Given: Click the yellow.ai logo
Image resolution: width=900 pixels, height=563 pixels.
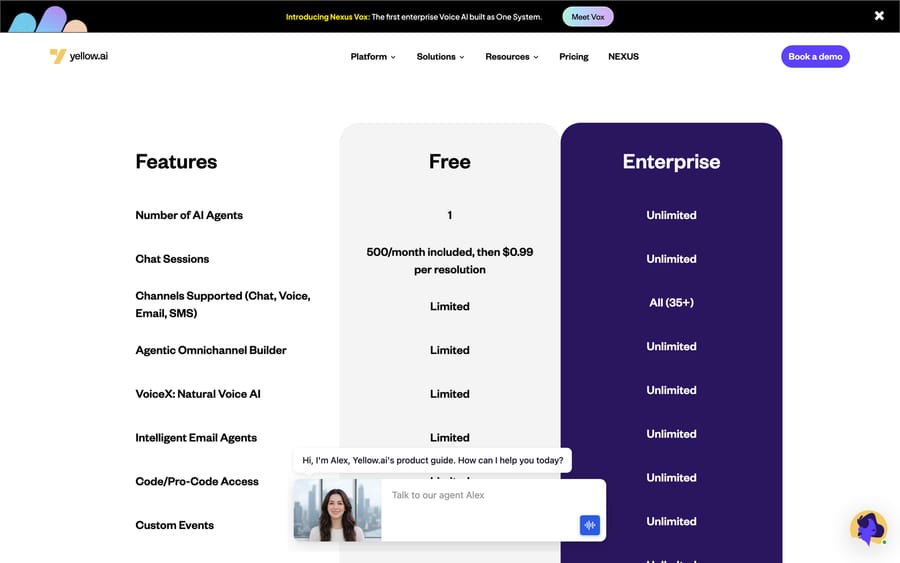Looking at the screenshot, I should click(79, 56).
